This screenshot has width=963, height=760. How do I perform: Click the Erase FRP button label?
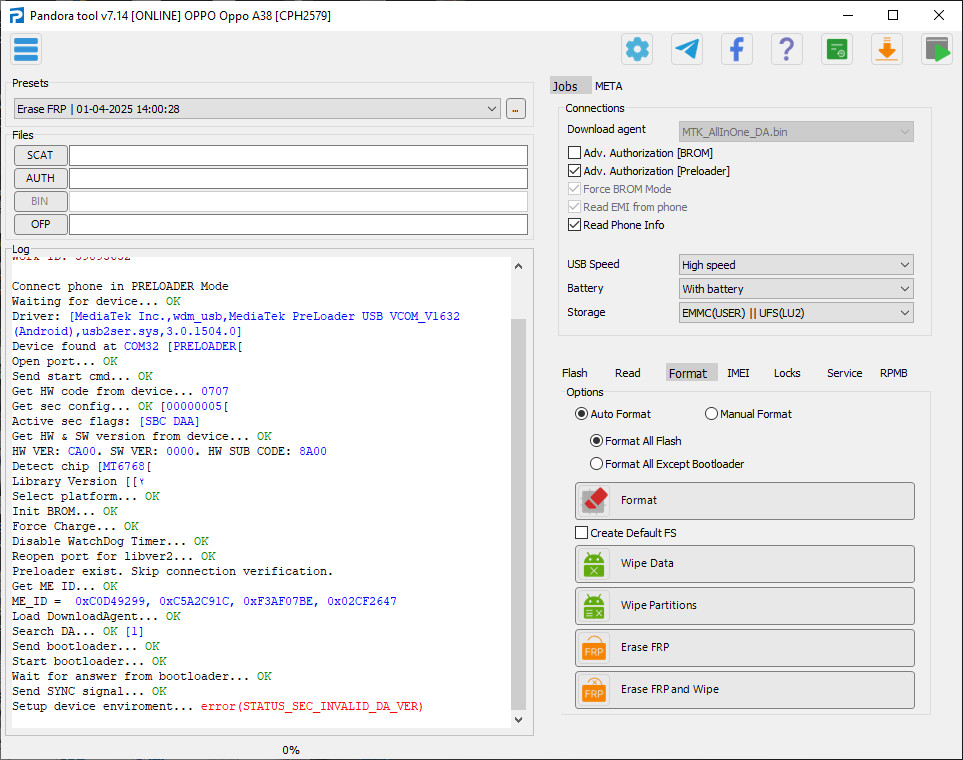pyautogui.click(x=645, y=648)
